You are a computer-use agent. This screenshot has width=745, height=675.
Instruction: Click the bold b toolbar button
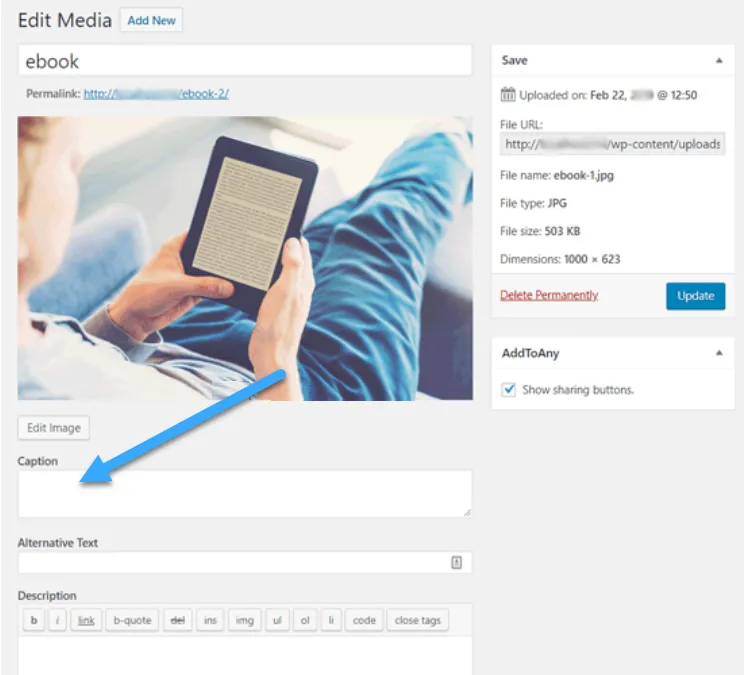pyautogui.click(x=34, y=620)
